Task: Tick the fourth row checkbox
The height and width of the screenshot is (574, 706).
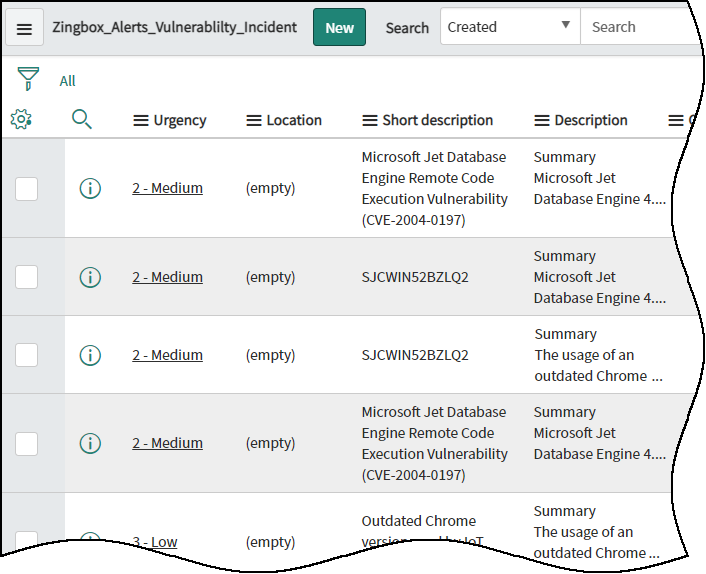Action: [27, 443]
